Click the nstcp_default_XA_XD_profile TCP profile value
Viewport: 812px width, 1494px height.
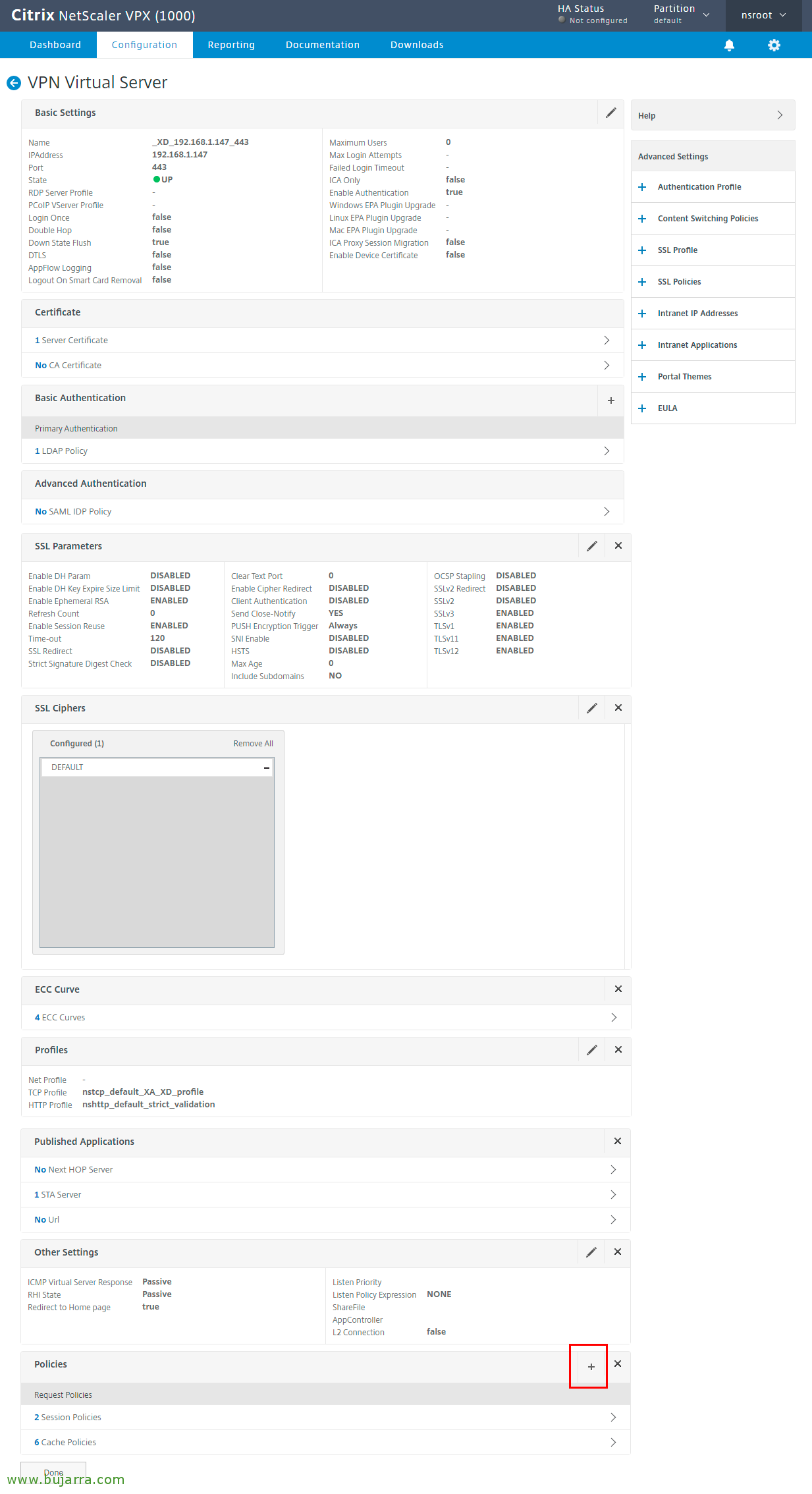click(143, 1092)
